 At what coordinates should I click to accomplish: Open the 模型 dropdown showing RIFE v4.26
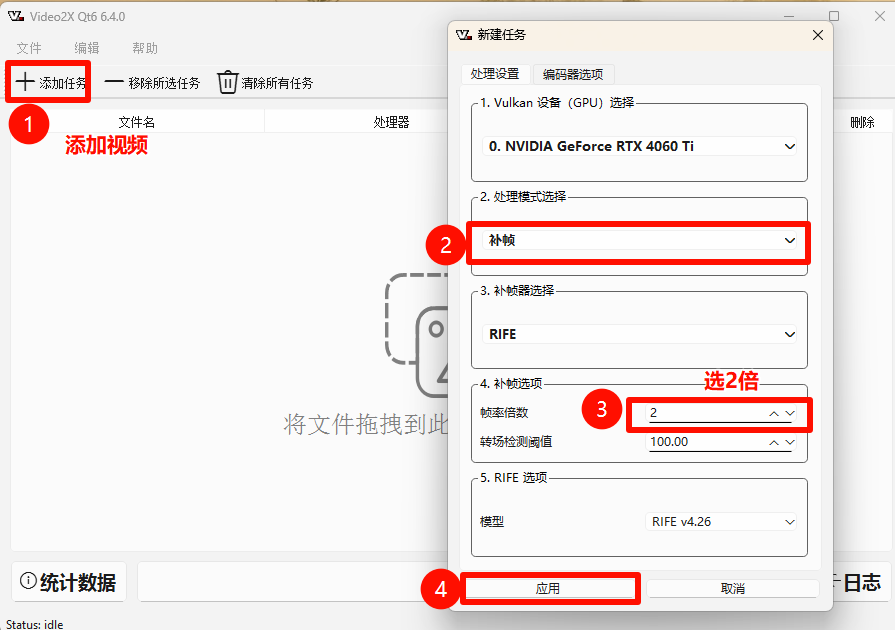click(x=721, y=522)
